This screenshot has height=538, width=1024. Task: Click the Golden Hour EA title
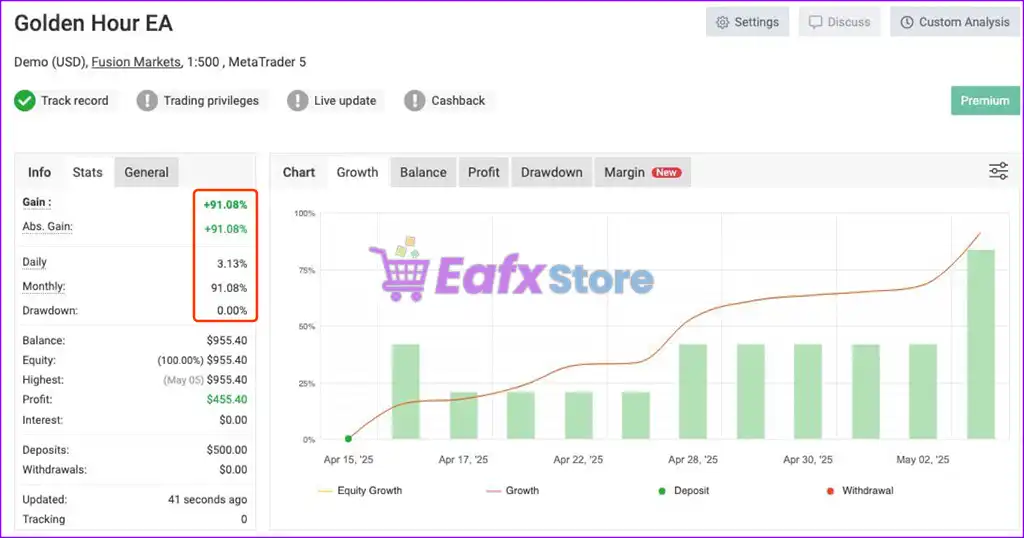click(x=93, y=24)
